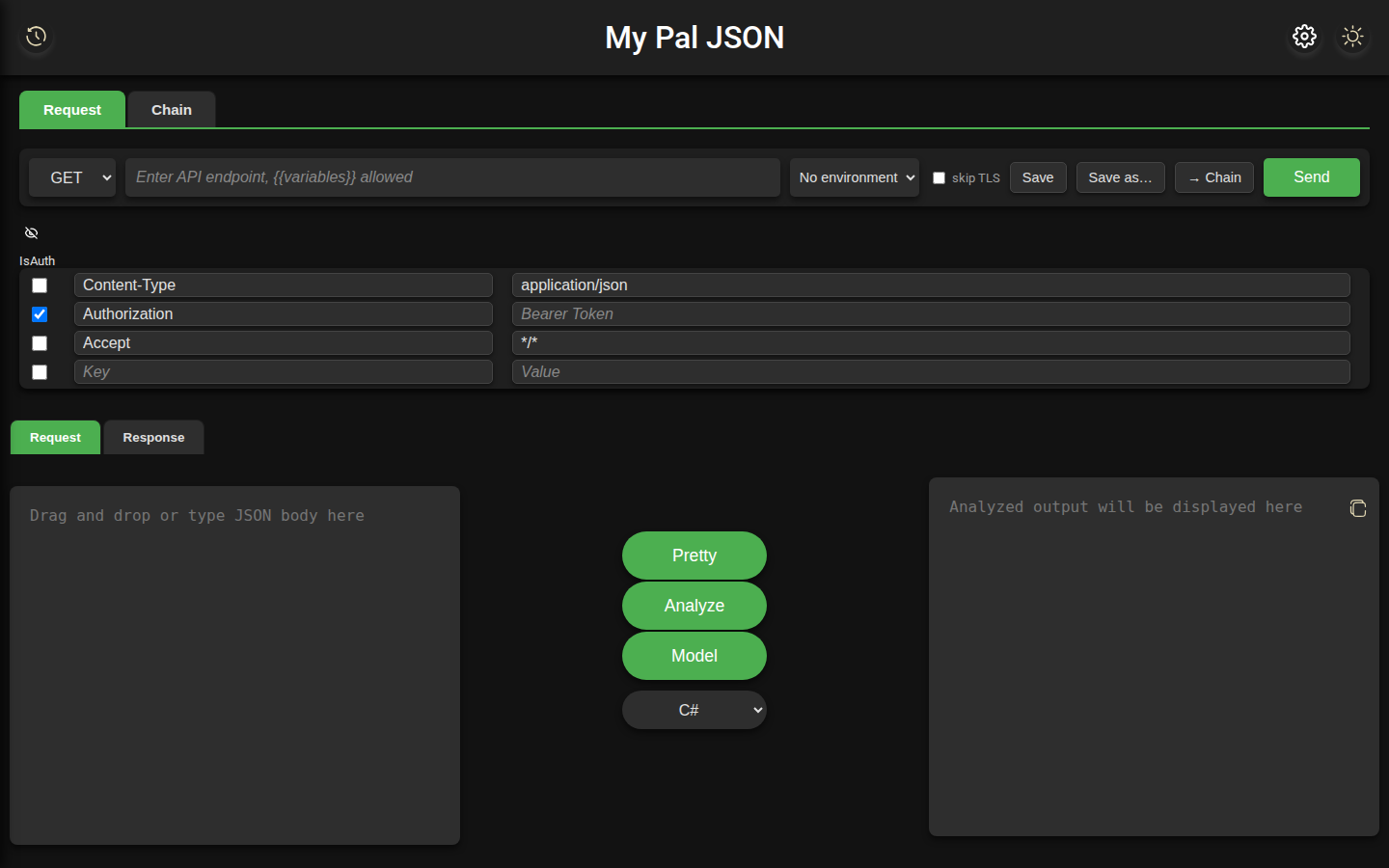The image size is (1389, 868).
Task: Open the settings gear icon
Action: [x=1304, y=37]
